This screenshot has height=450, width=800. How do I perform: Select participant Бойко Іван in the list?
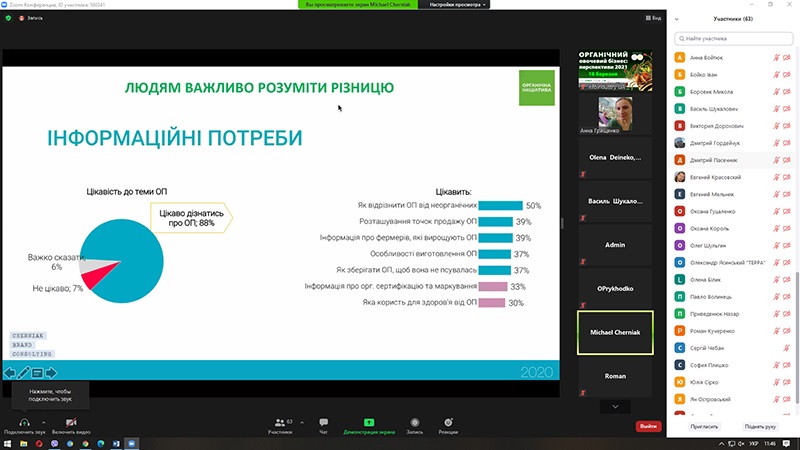tap(733, 74)
